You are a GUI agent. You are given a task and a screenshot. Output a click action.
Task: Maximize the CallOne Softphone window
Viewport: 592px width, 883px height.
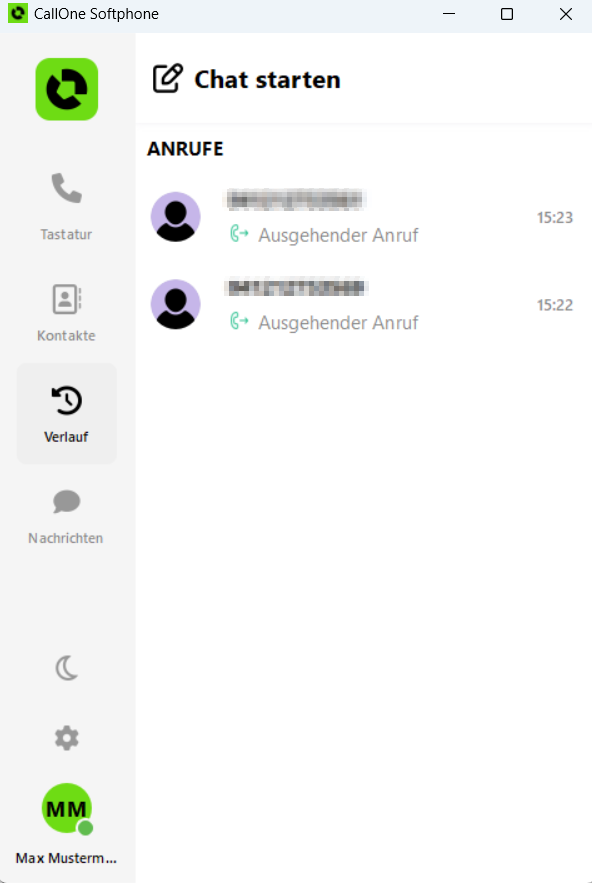[x=507, y=14]
